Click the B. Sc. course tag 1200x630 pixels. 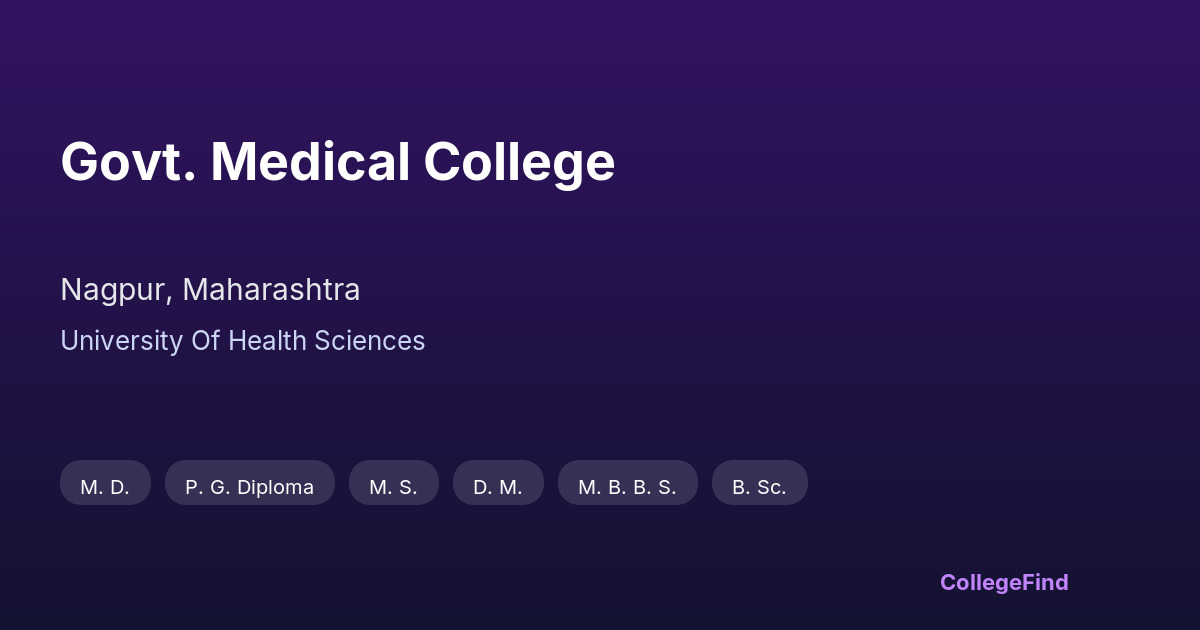[759, 483]
